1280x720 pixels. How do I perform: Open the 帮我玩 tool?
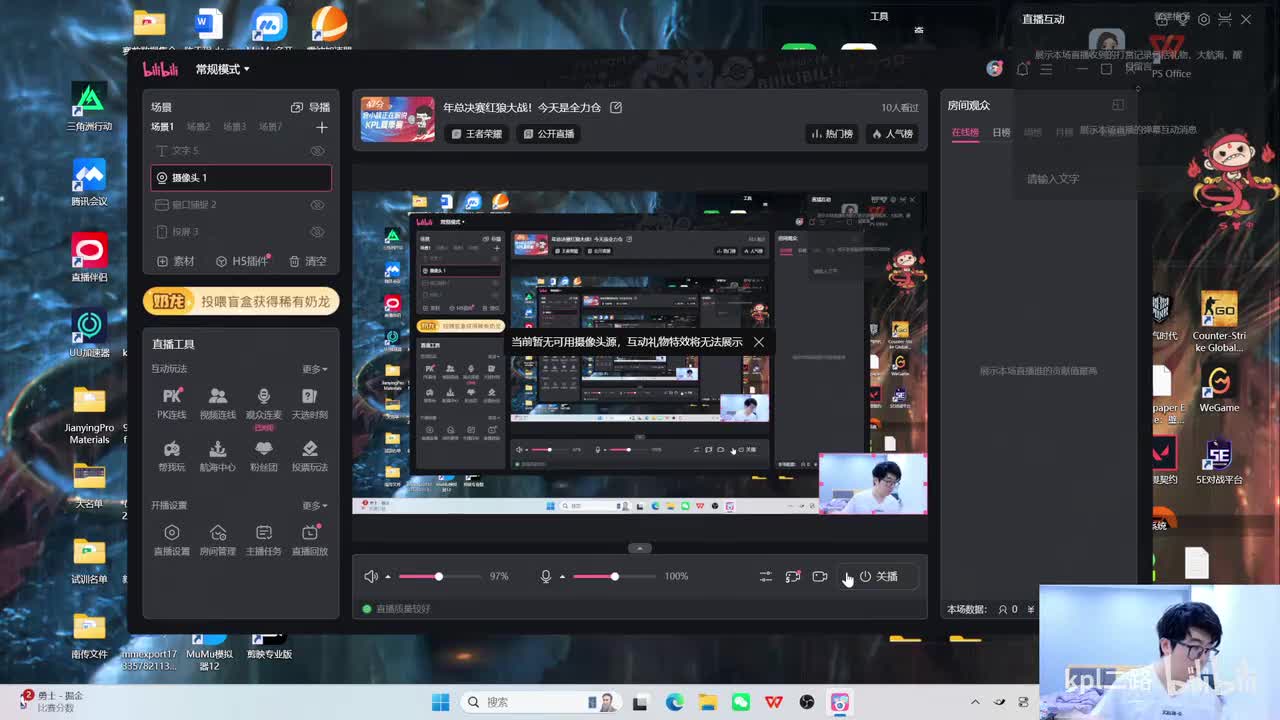(172, 456)
